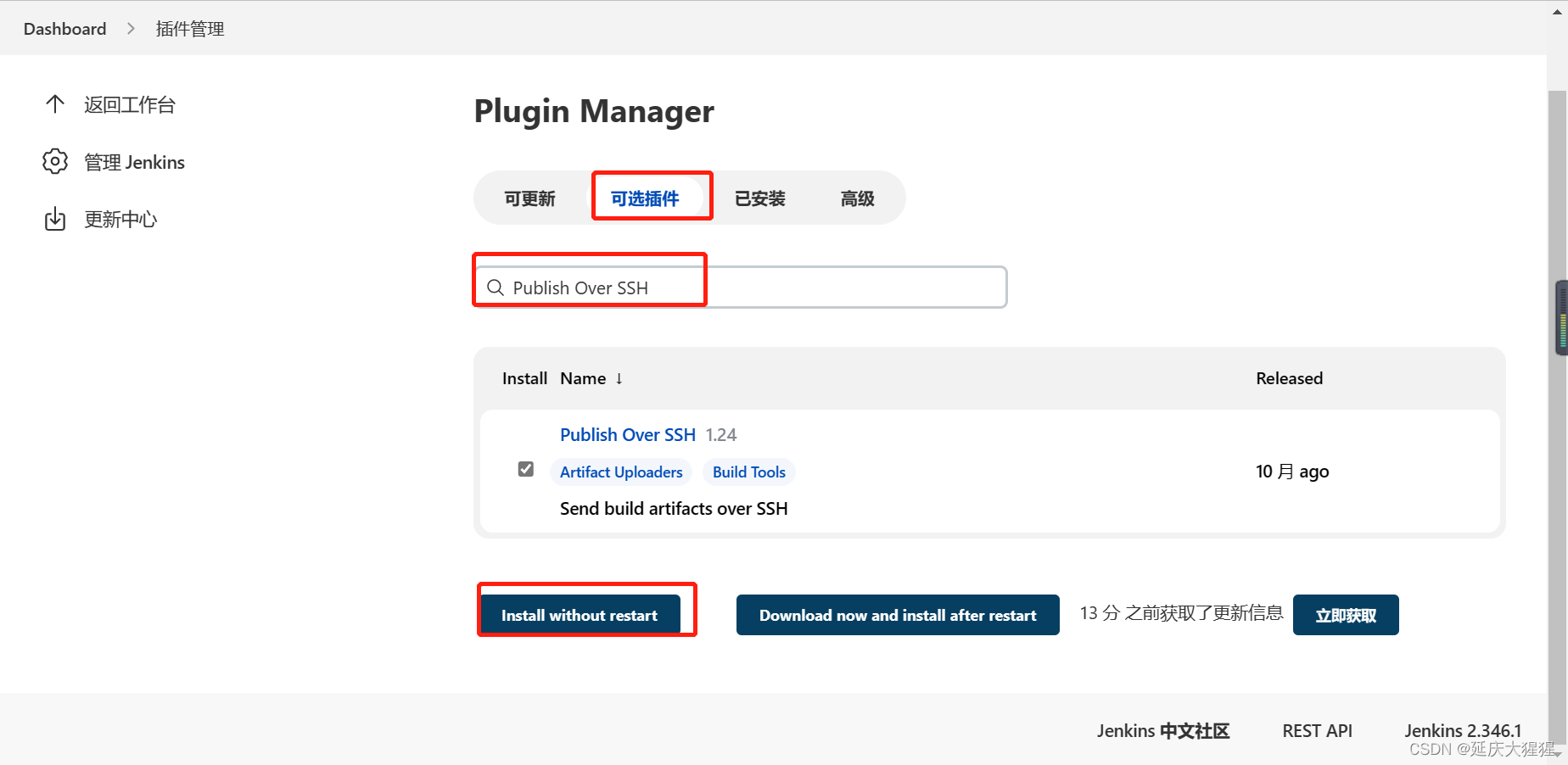
Task: Click the up-arrow icon beside 返回工作台
Action: (55, 104)
